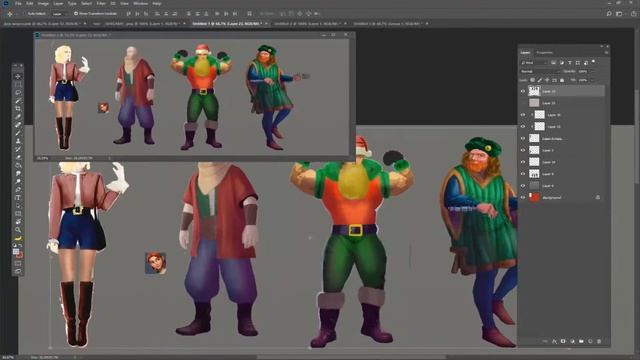Open the Layers panel flyout menu
Image resolution: width=640 pixels, height=360 pixels.
coord(606,53)
